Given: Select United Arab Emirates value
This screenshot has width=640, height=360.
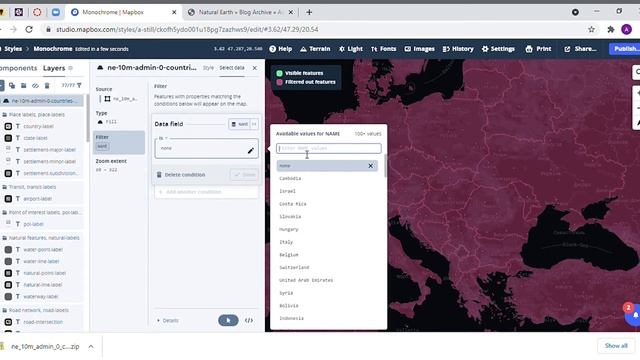Looking at the screenshot, I should (x=306, y=280).
